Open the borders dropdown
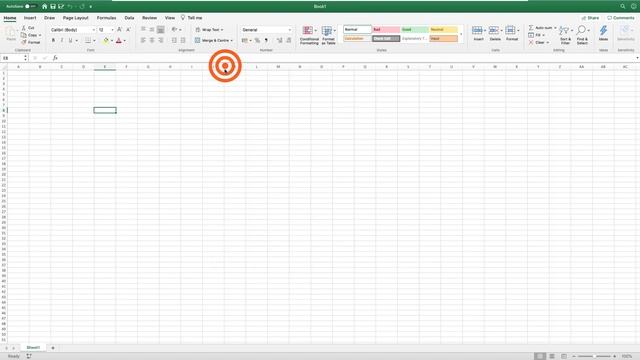The height and width of the screenshot is (360, 640). point(94,41)
